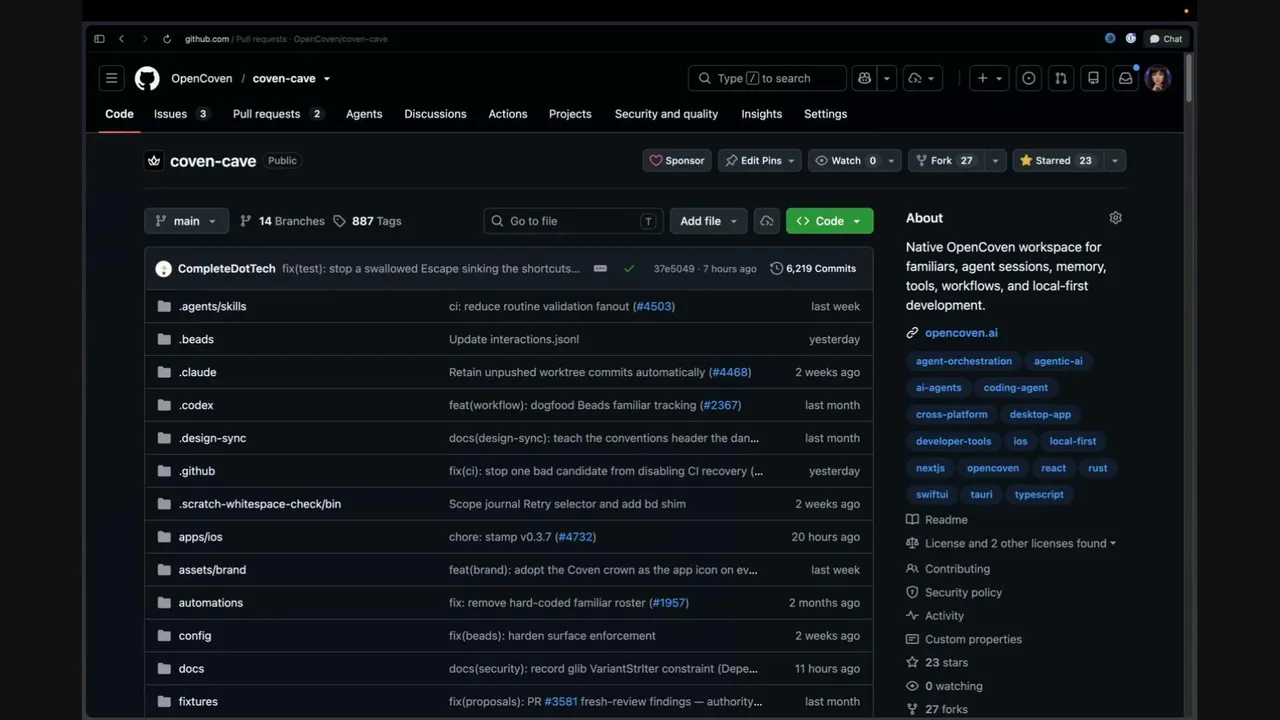View the green check commit status
Image resolution: width=1280 pixels, height=720 pixels.
tap(629, 268)
